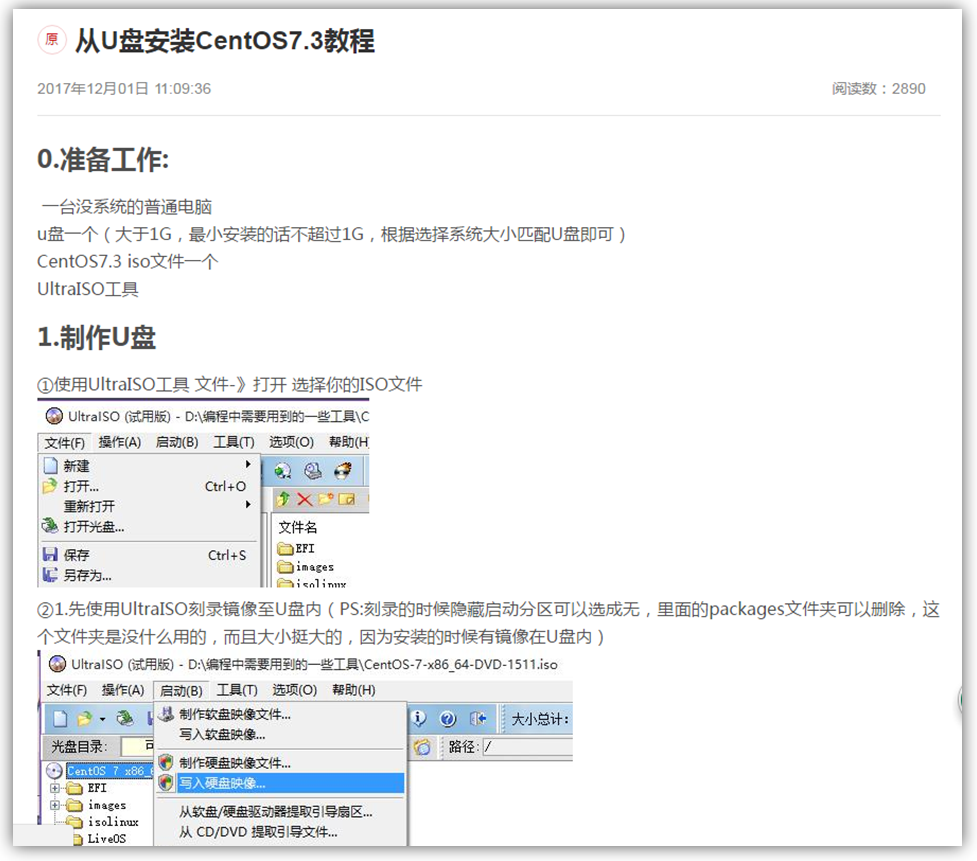
Task: Click the virtual drive mount toolbar icon
Action: pos(313,471)
